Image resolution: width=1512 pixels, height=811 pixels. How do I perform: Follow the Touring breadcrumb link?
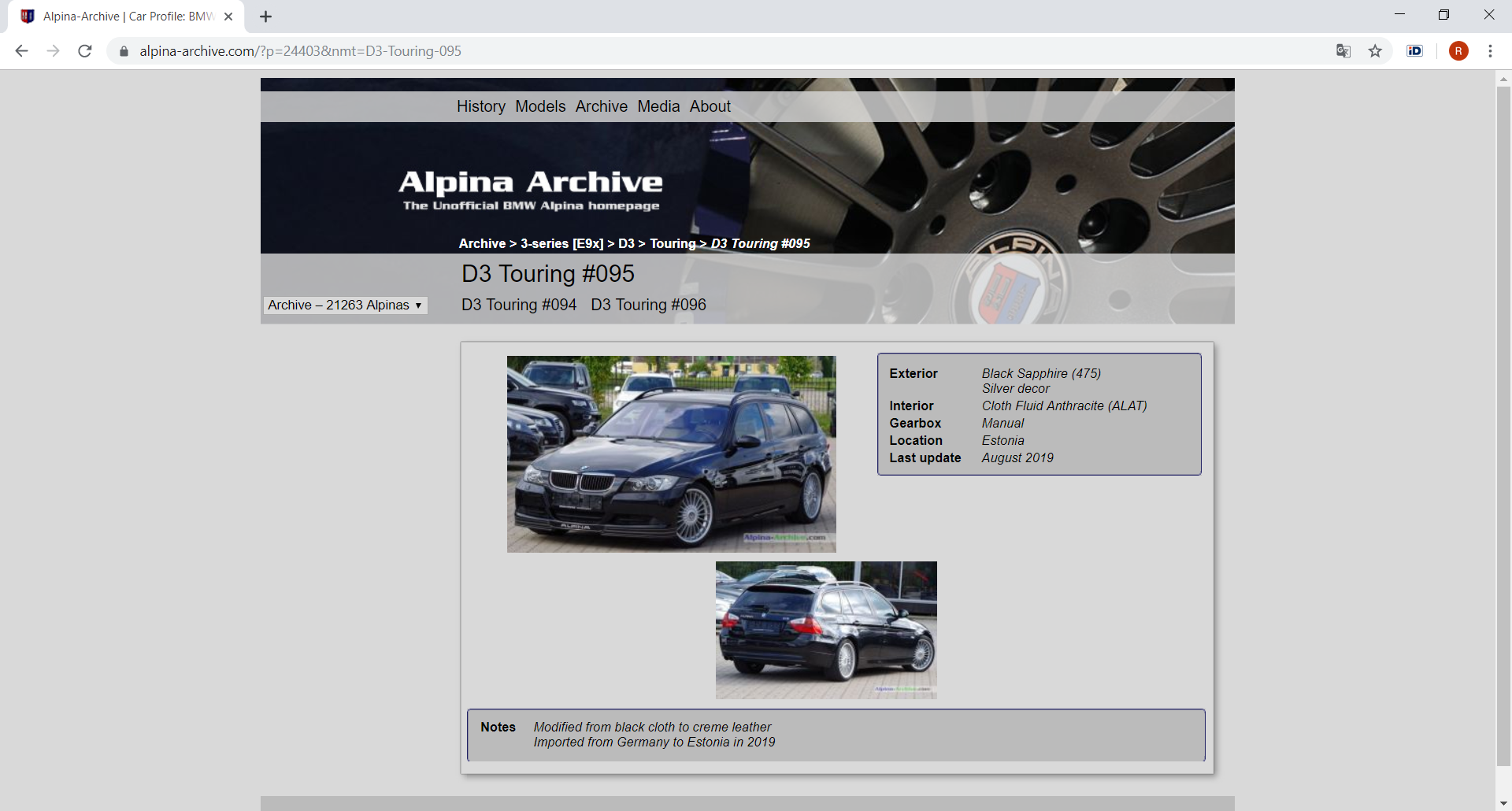[x=673, y=244]
